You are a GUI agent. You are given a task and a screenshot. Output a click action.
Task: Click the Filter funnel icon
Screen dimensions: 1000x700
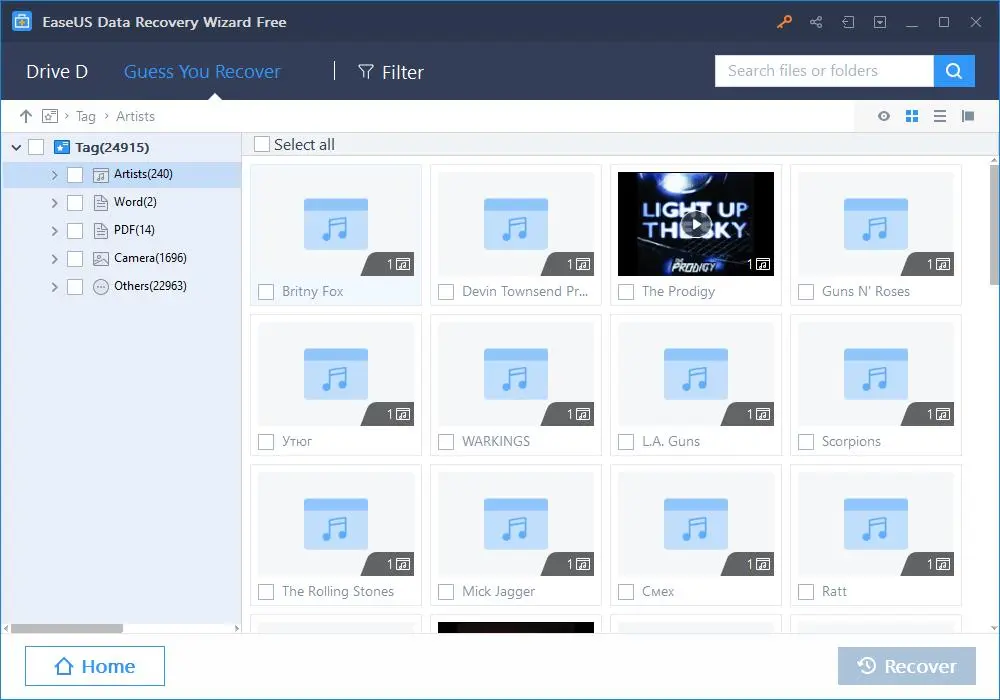tap(365, 71)
